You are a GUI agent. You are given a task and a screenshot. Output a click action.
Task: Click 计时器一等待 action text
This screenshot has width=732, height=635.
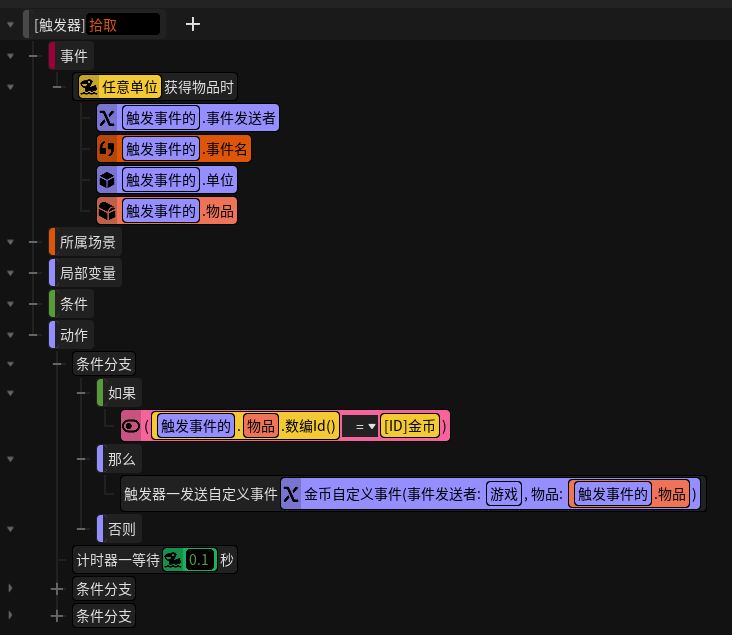[118, 560]
